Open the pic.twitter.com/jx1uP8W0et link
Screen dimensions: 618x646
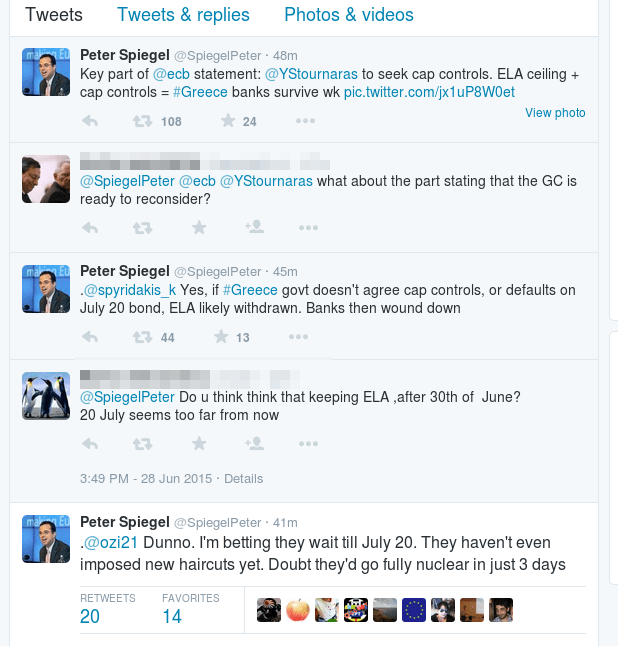click(429, 92)
